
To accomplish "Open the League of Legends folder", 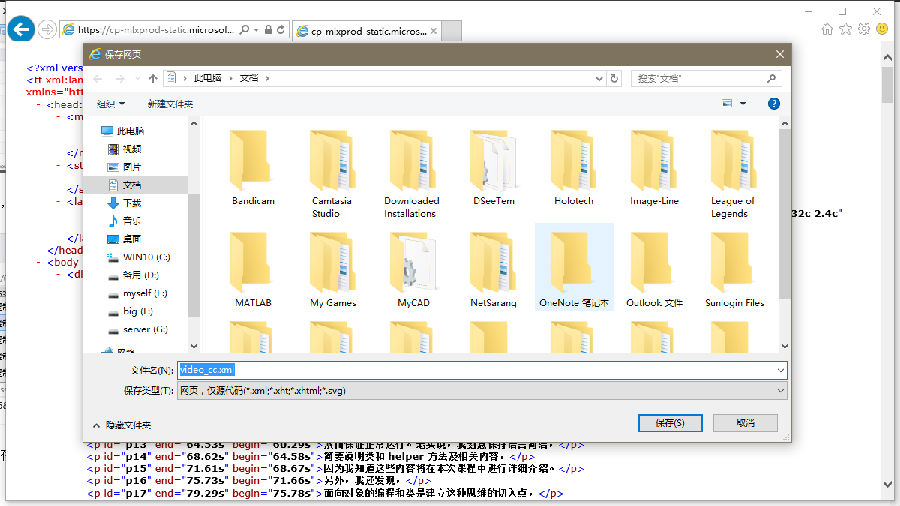I will tap(732, 173).
